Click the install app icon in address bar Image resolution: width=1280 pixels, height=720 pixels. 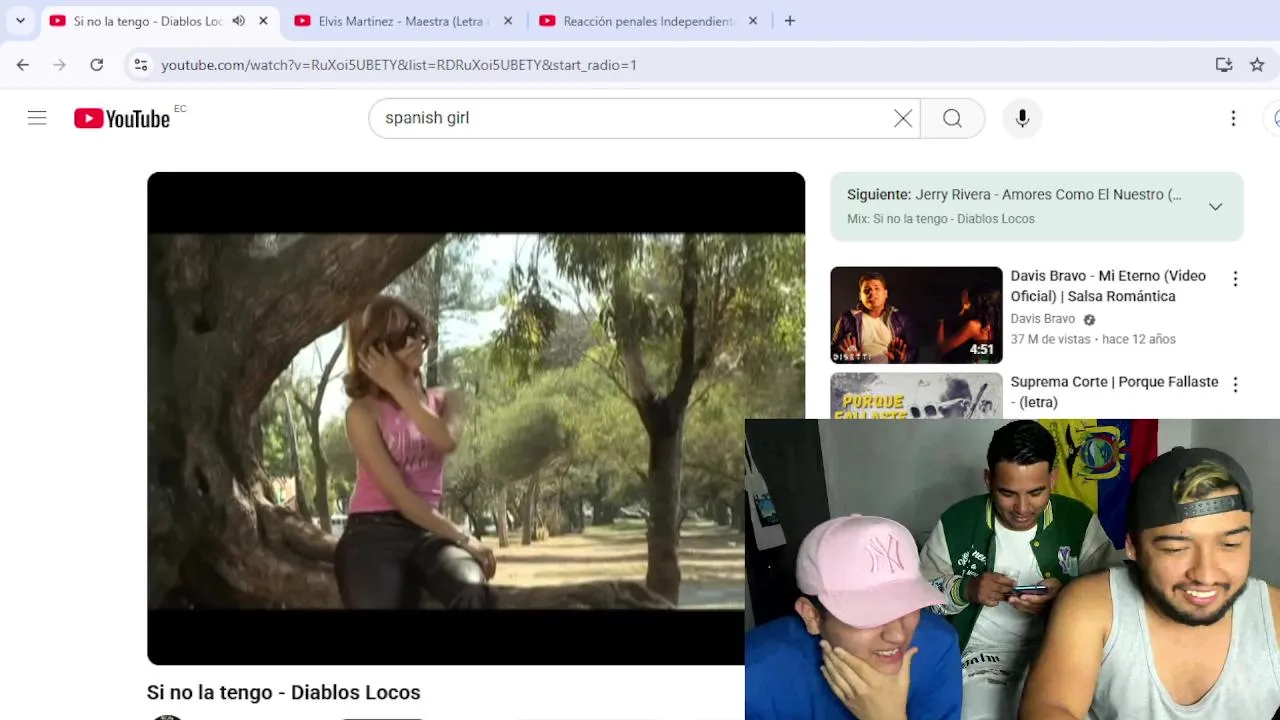click(x=1224, y=65)
